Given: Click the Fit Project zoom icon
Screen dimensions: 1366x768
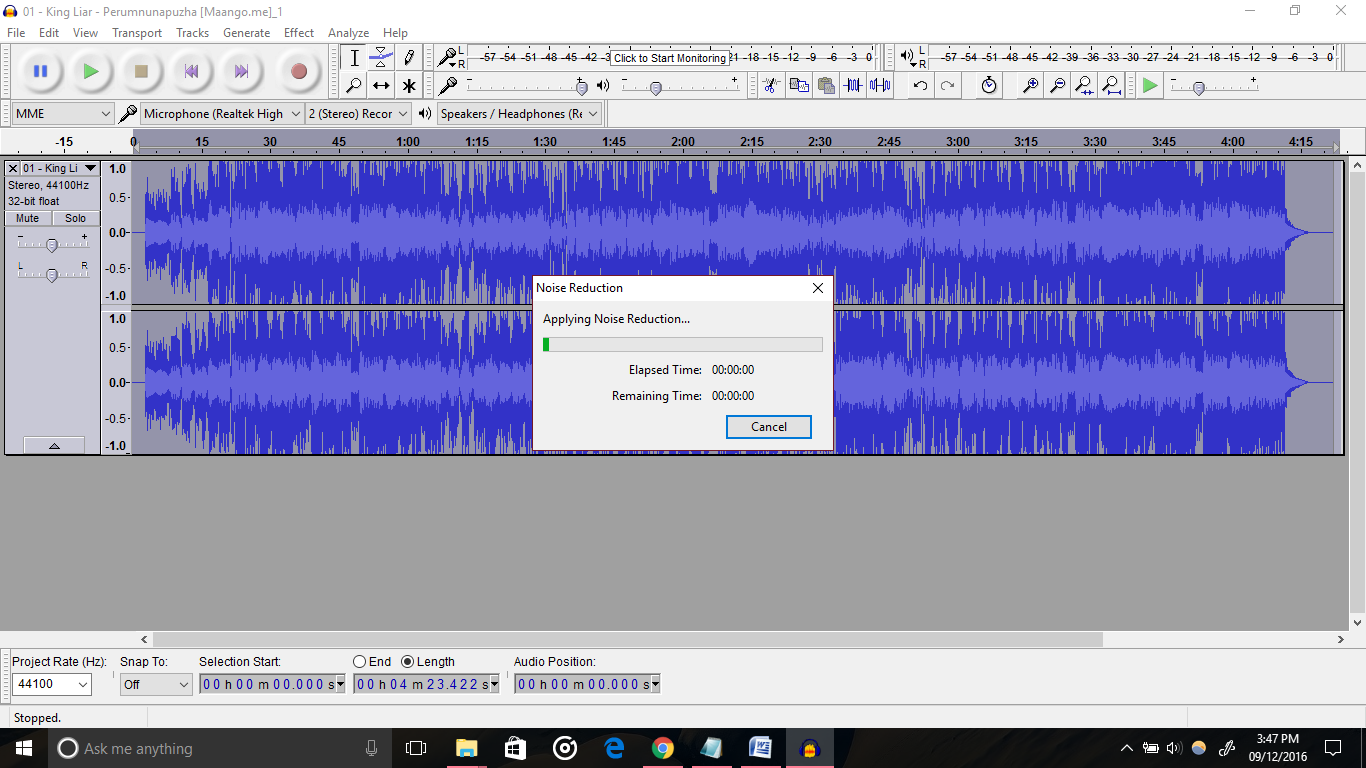Looking at the screenshot, I should click(1111, 86).
